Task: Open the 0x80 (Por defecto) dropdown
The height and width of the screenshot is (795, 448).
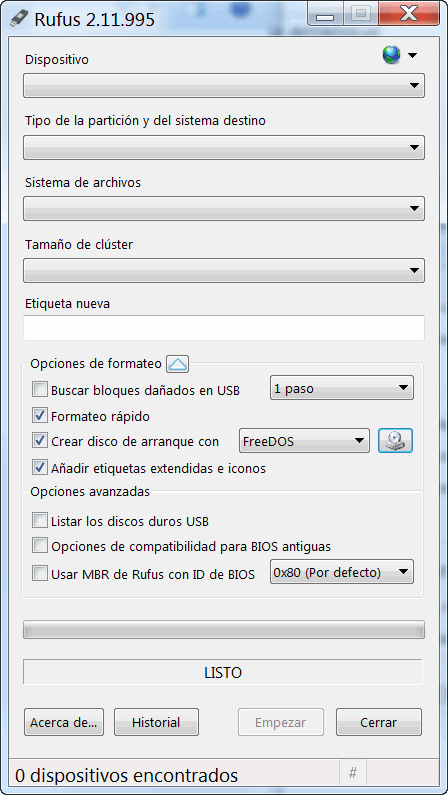Action: pyautogui.click(x=342, y=572)
